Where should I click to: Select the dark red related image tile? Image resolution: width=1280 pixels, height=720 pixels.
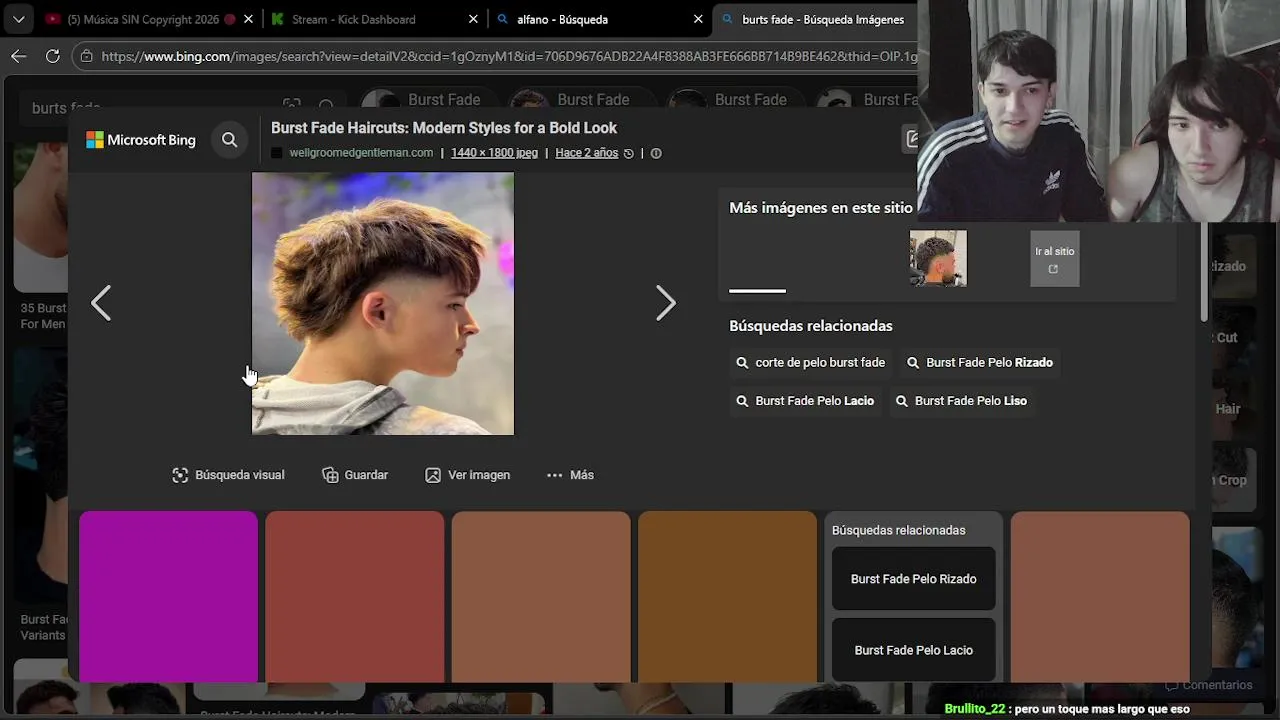pyautogui.click(x=355, y=597)
